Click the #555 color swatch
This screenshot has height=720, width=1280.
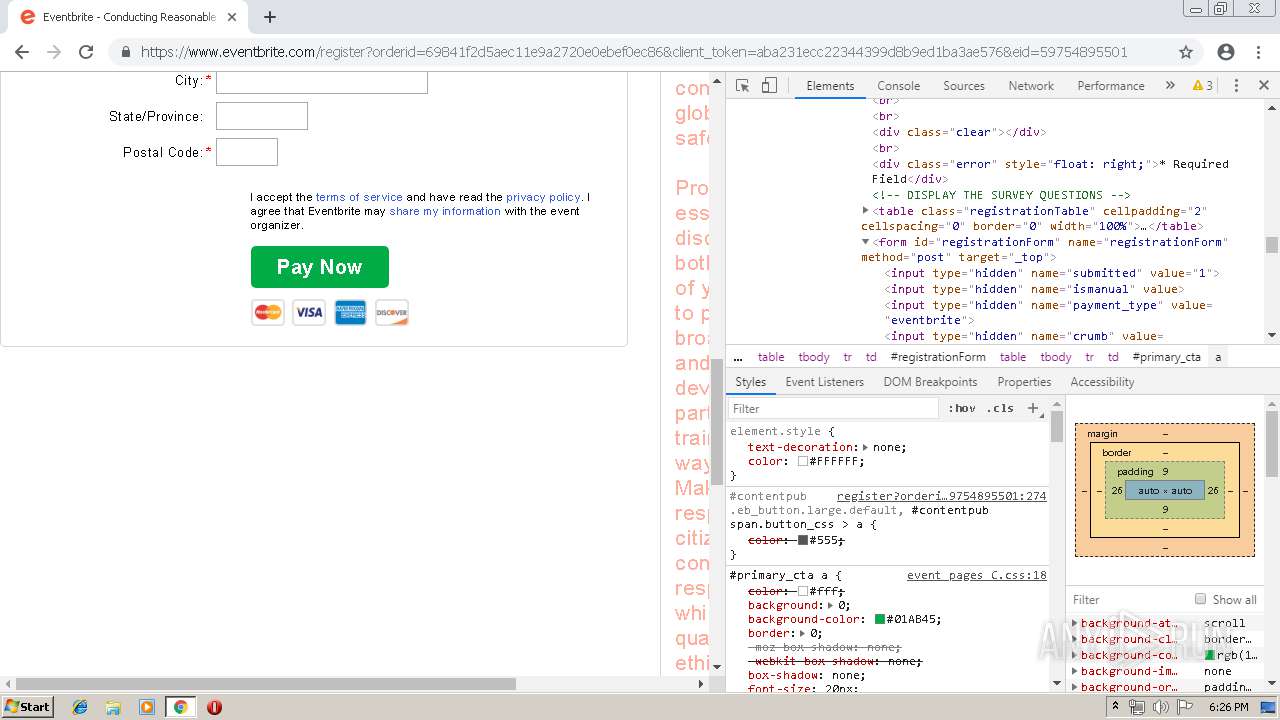point(803,540)
